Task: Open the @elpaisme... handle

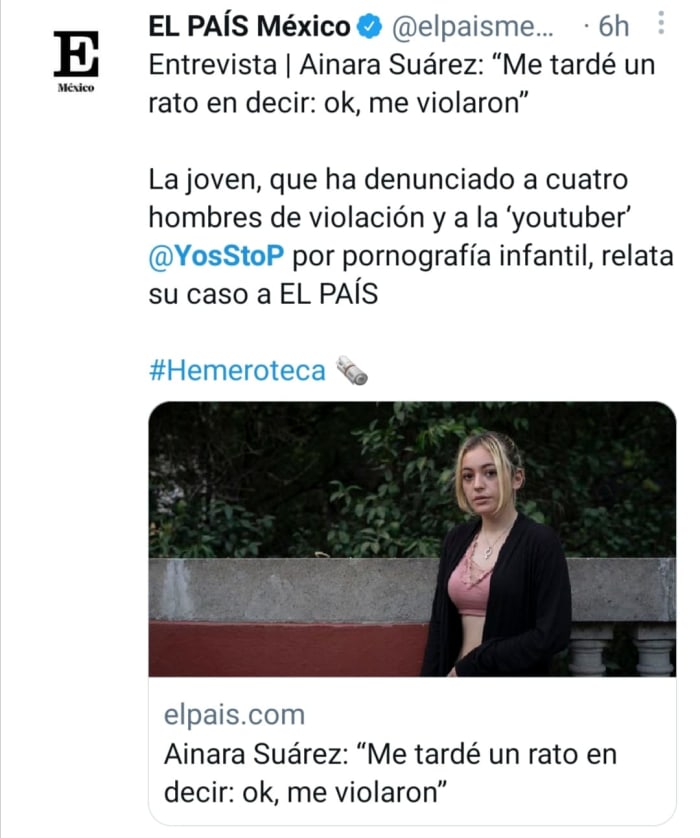Action: click(473, 26)
